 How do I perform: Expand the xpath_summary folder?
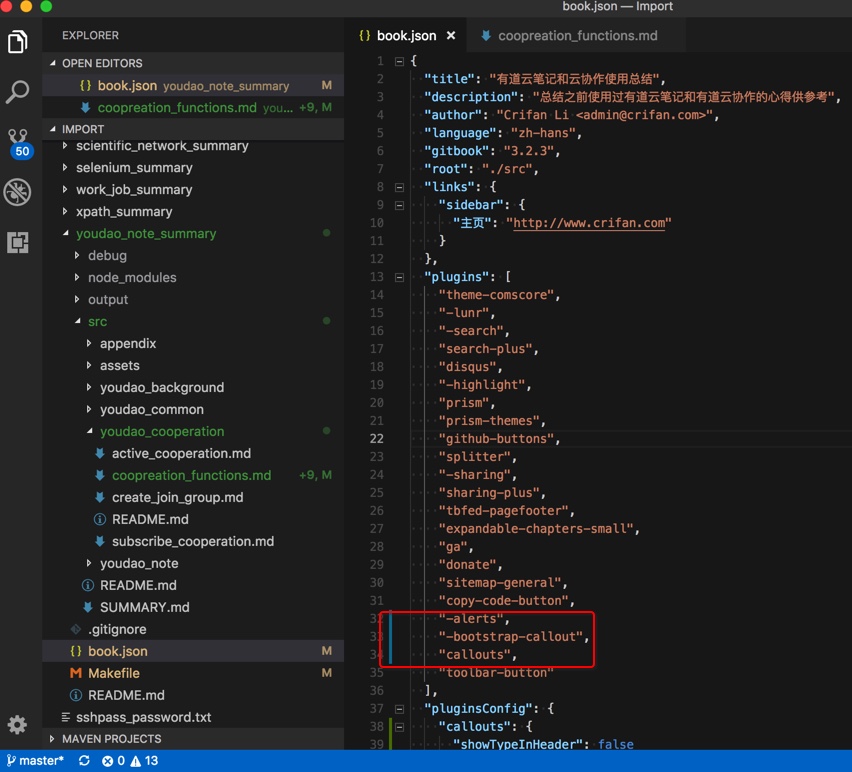pos(193,211)
